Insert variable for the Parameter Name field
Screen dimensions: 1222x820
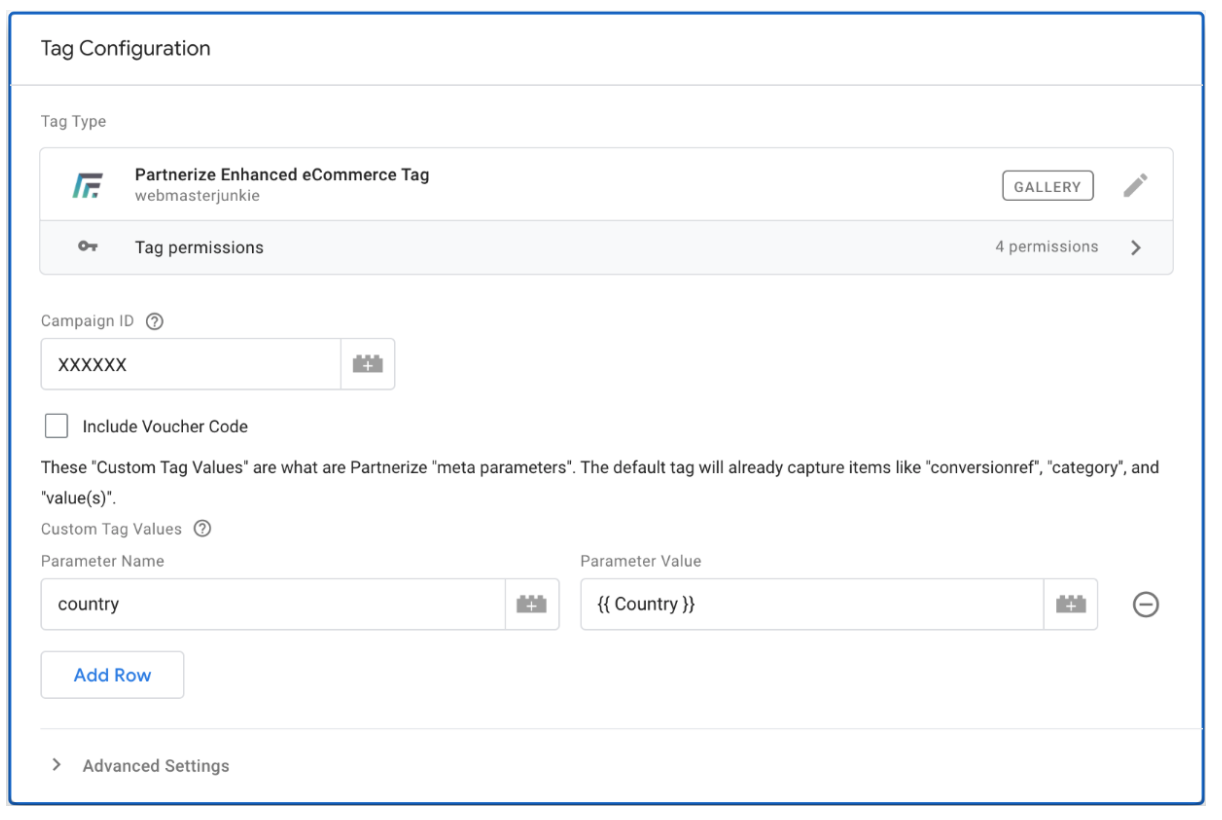pos(532,604)
